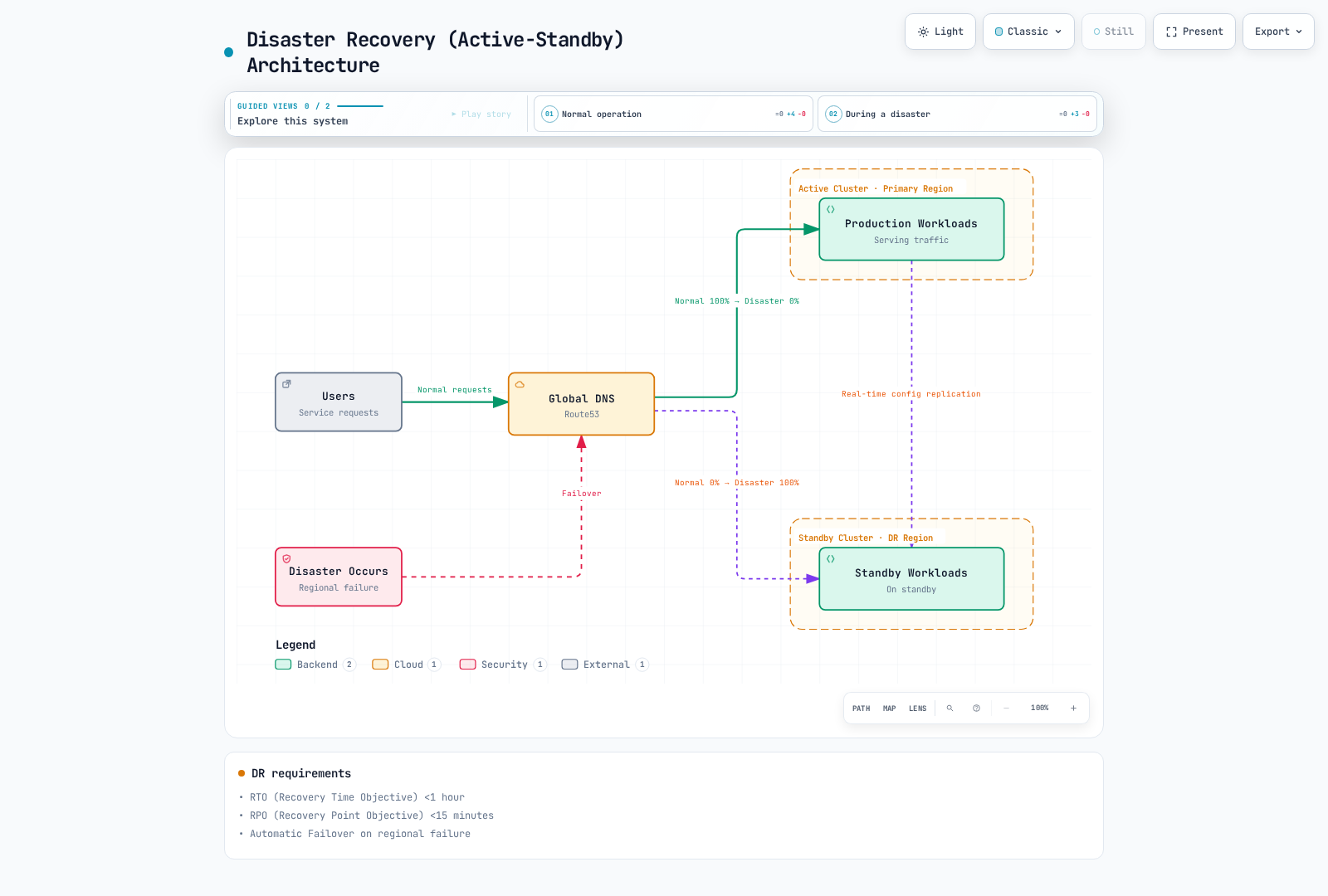This screenshot has width=1328, height=896.
Task: Click the diagram title text
Action: (435, 52)
